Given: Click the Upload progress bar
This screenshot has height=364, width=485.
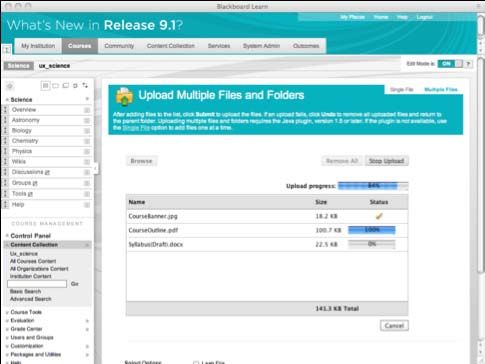Looking at the screenshot, I should point(373,186).
